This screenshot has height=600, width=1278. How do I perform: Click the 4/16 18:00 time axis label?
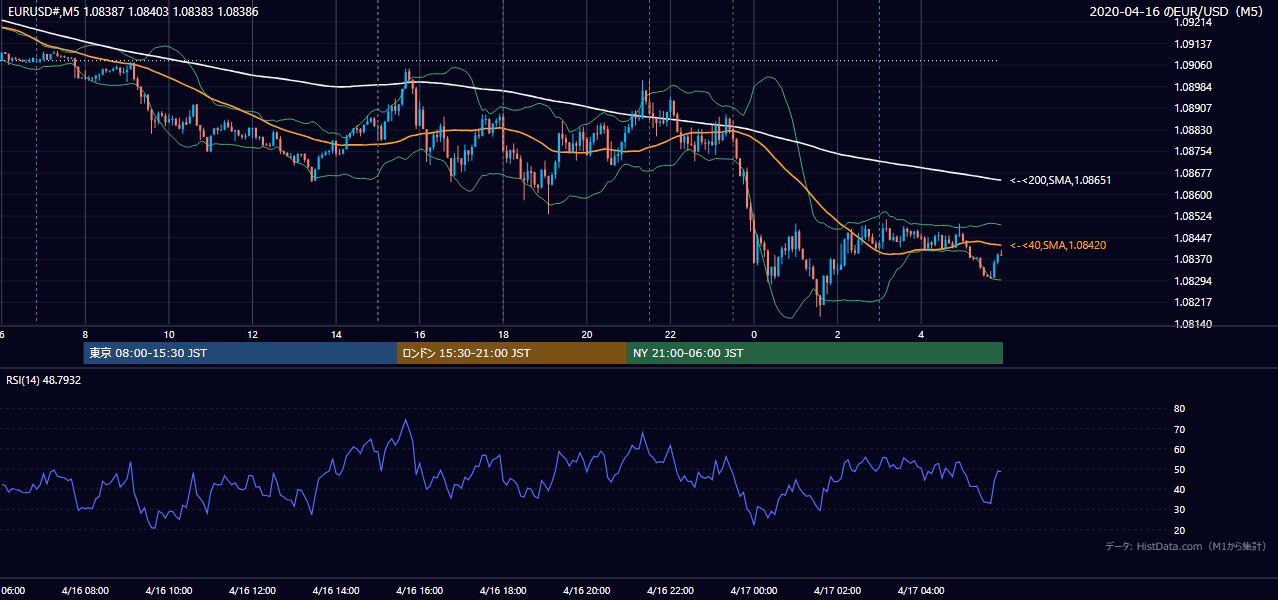503,590
